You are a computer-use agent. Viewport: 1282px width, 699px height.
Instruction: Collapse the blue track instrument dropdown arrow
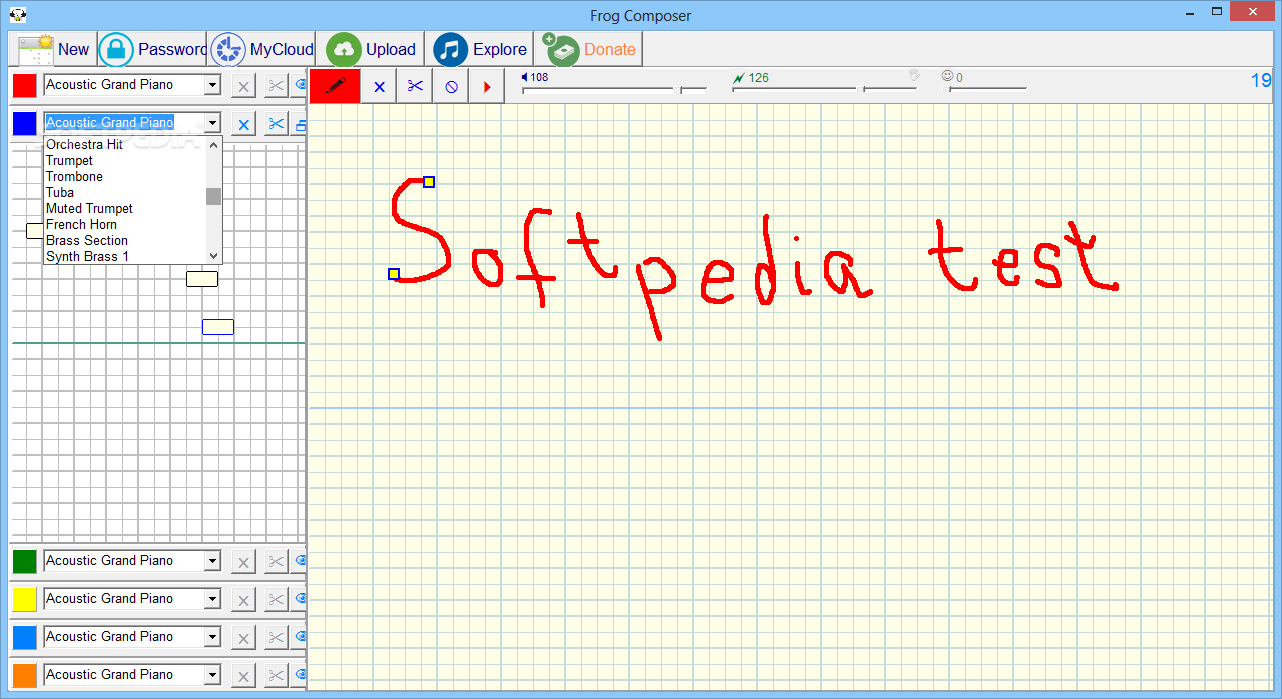pyautogui.click(x=212, y=124)
